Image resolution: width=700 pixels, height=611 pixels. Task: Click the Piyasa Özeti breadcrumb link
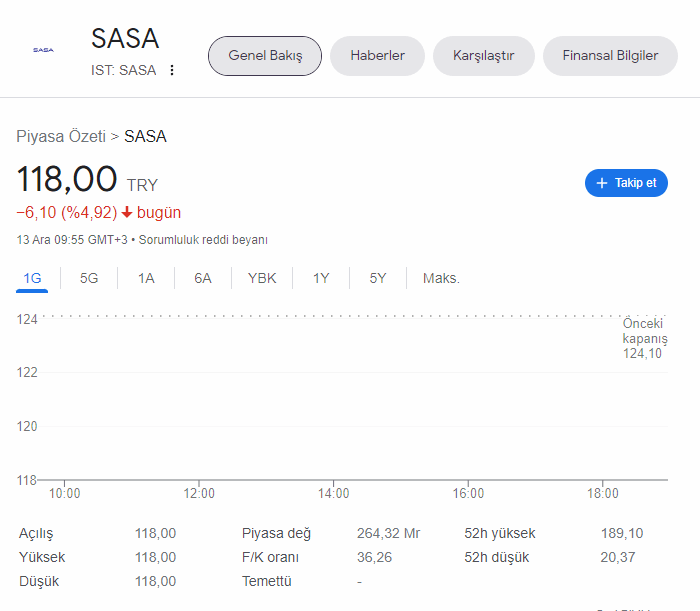(61, 136)
